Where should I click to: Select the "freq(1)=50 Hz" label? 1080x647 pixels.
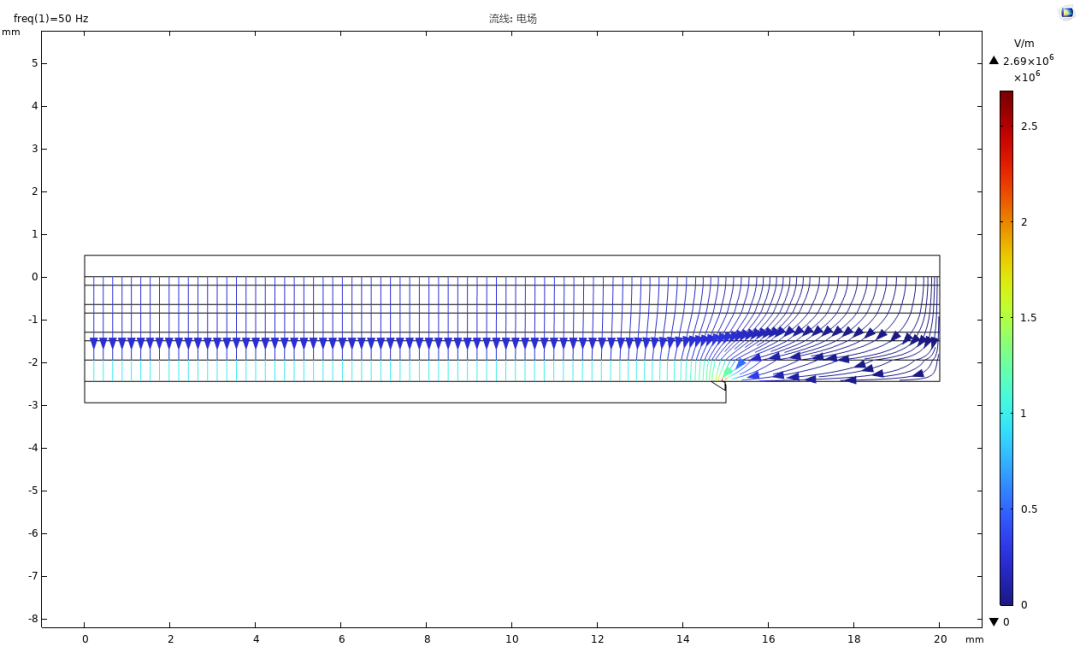click(51, 19)
